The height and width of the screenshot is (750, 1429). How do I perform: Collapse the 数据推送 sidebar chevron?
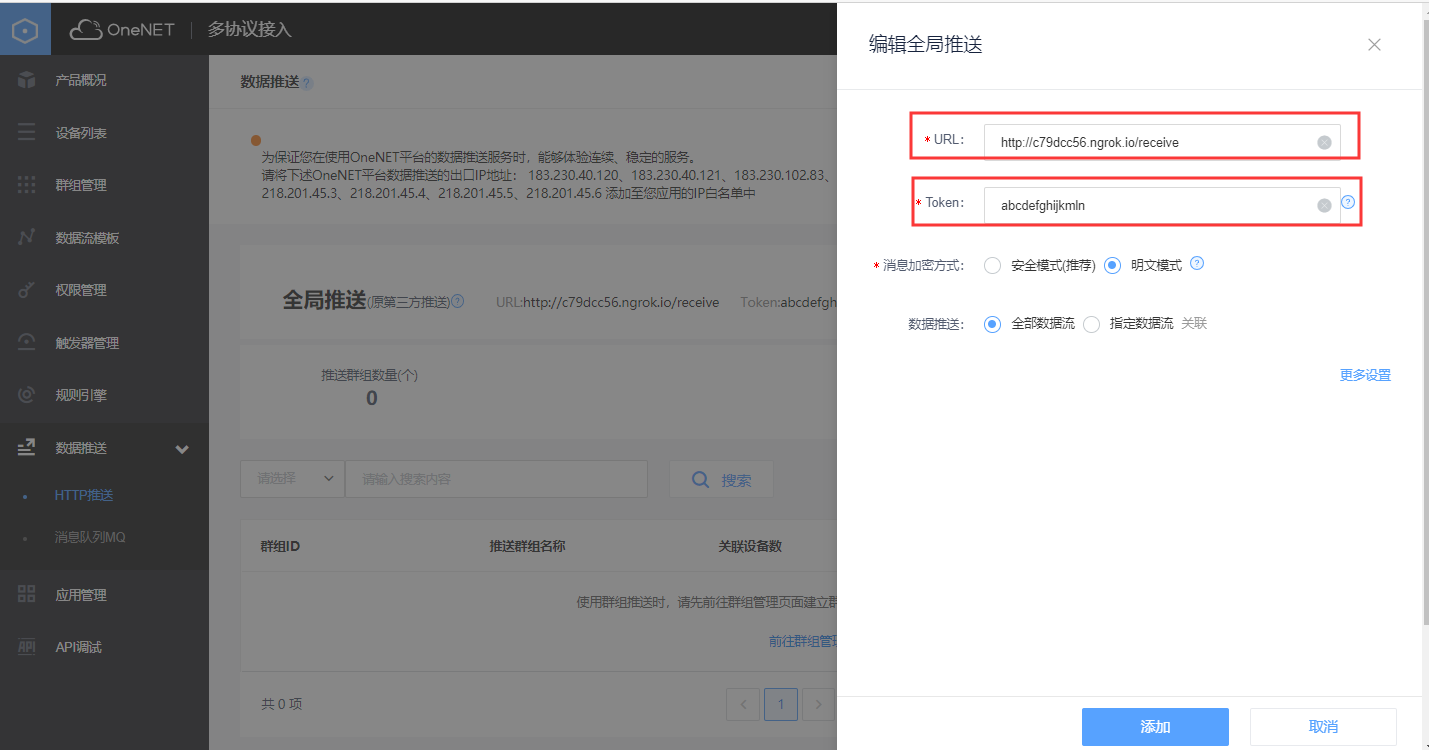182,449
